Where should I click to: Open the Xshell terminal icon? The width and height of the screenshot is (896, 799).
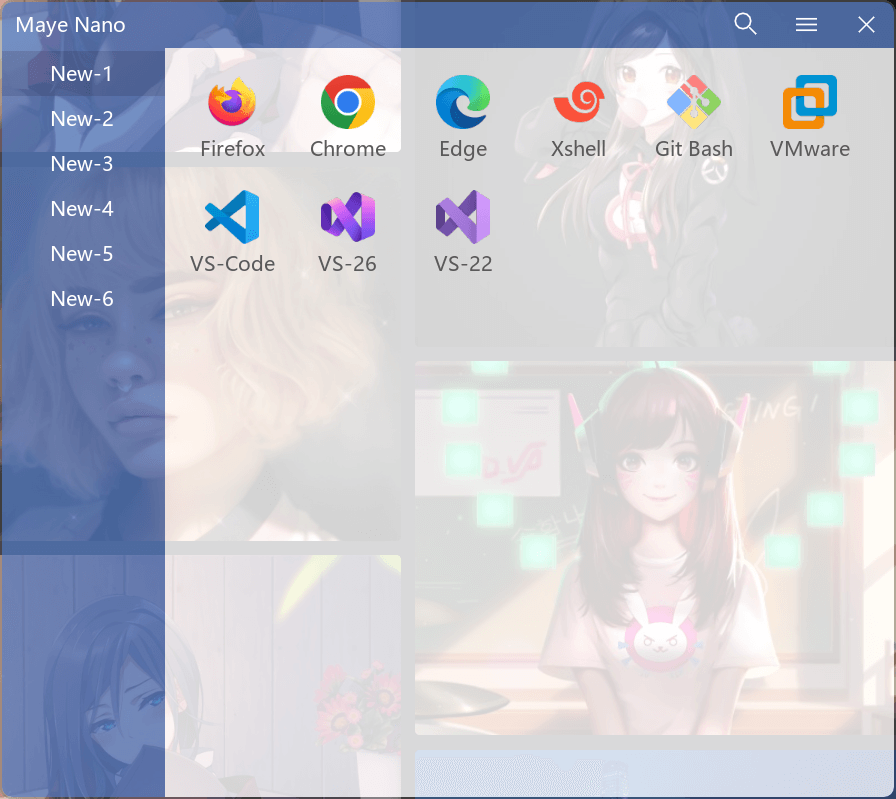tap(578, 103)
